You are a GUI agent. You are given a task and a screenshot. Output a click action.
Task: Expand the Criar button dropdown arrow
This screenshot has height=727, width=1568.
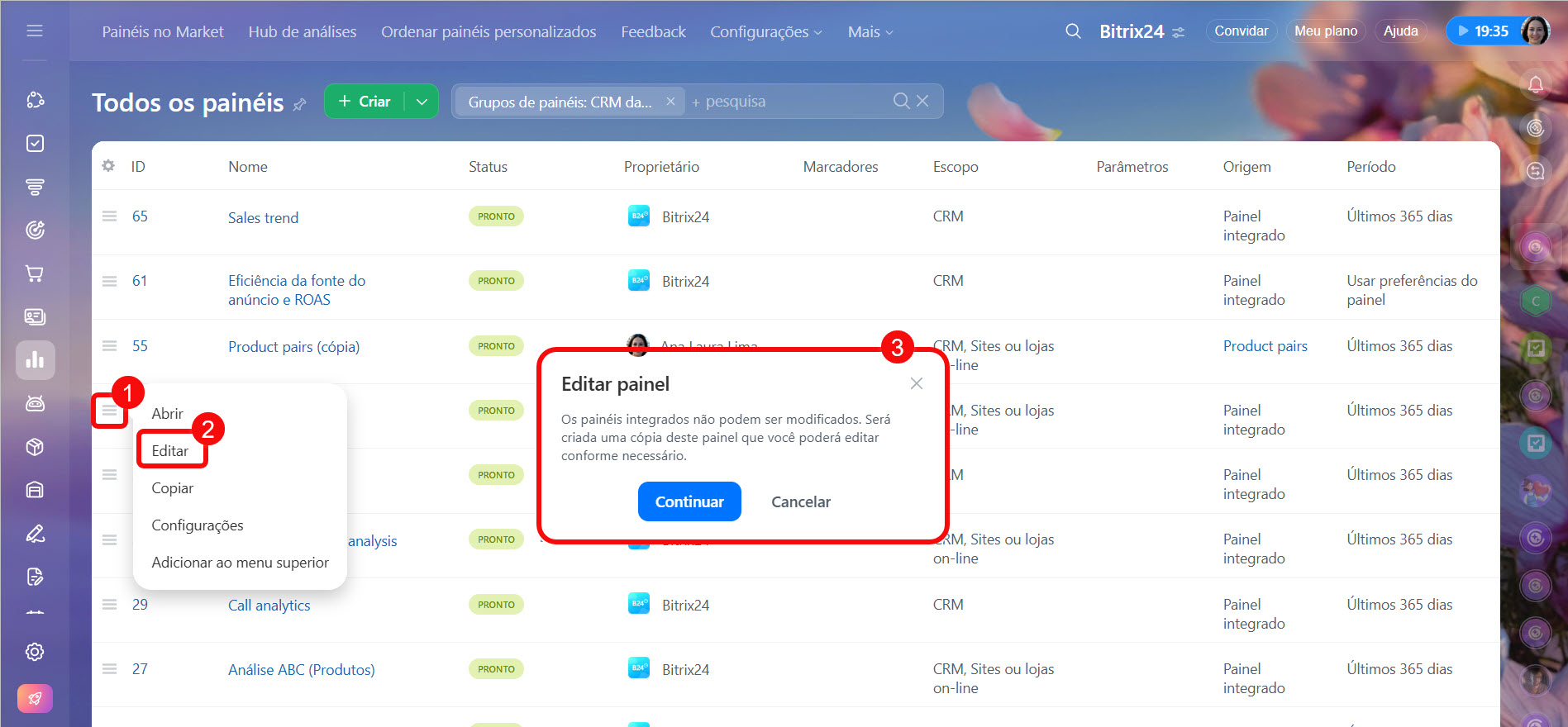tap(422, 102)
